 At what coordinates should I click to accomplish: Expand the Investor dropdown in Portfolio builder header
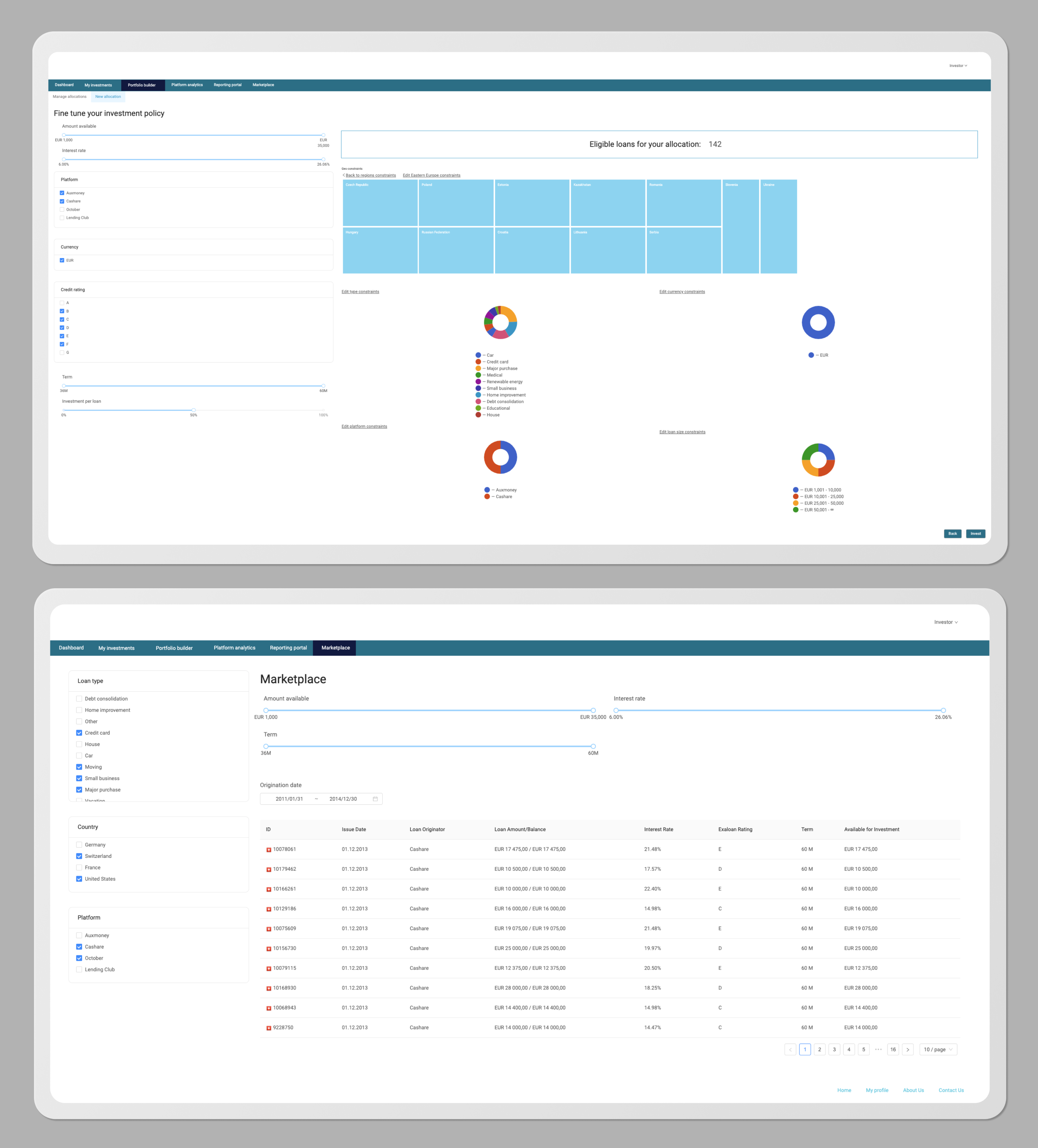pyautogui.click(x=958, y=65)
